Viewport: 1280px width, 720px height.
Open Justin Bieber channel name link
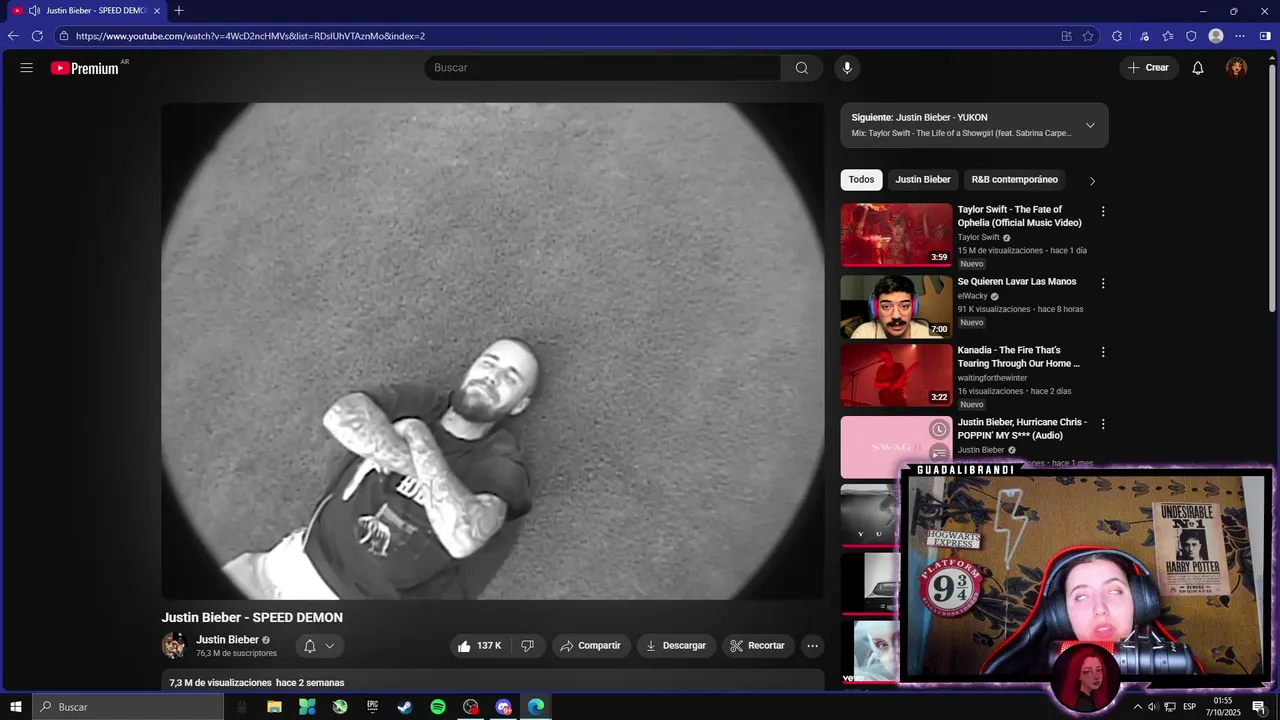[227, 640]
